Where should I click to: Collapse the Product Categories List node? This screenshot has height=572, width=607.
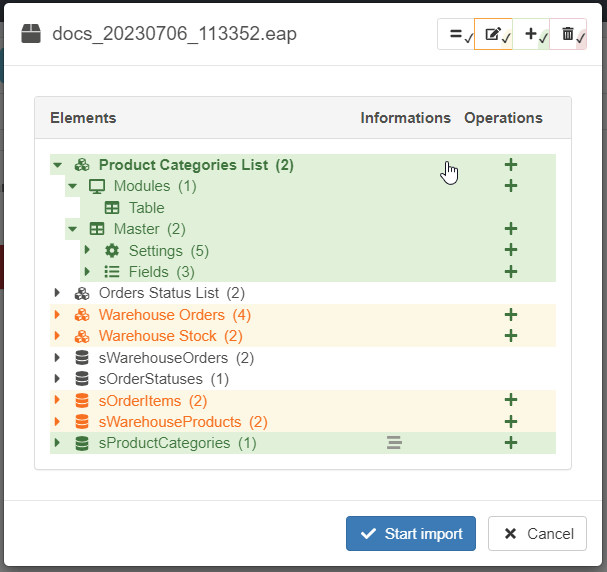pos(57,165)
